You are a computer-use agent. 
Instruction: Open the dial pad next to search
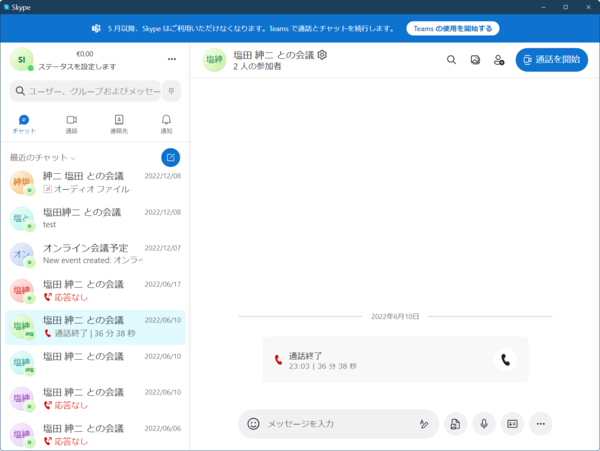pyautogui.click(x=171, y=91)
